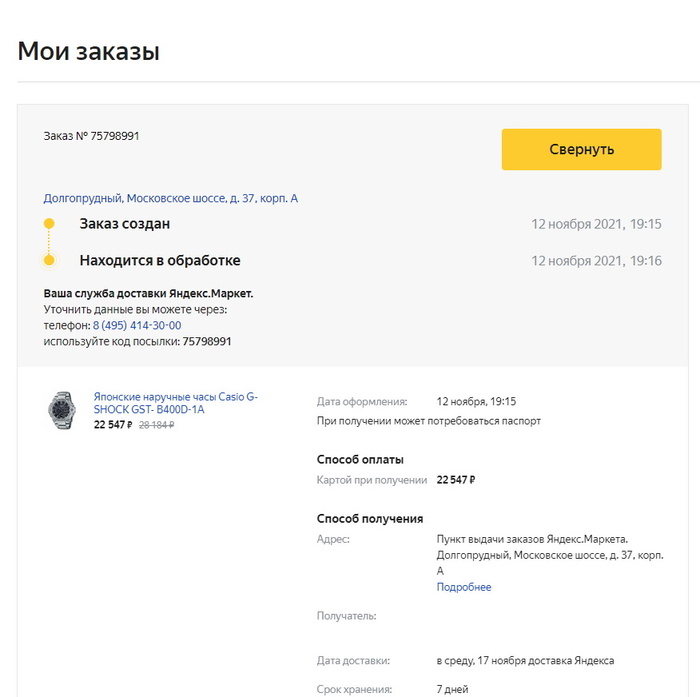The image size is (700, 697).
Task: Collapse the order with the Свернуть button
Action: coord(581,149)
